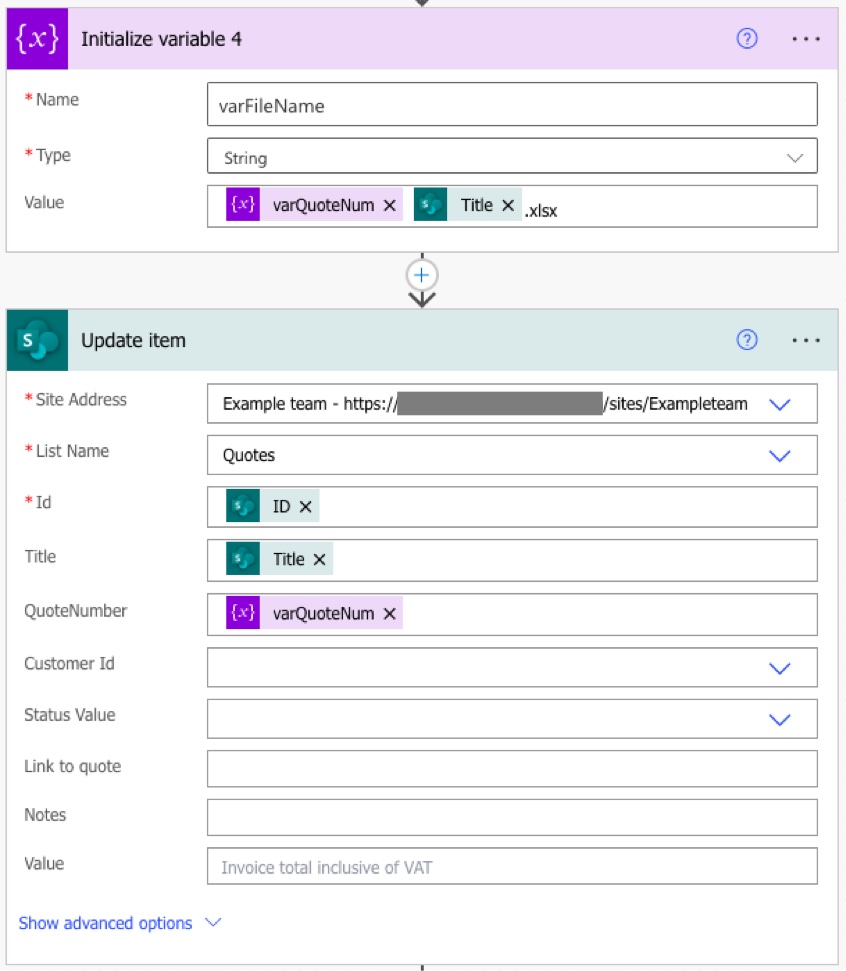The width and height of the screenshot is (846, 971).
Task: Click the purple Initialize variable icon
Action: [x=37, y=39]
